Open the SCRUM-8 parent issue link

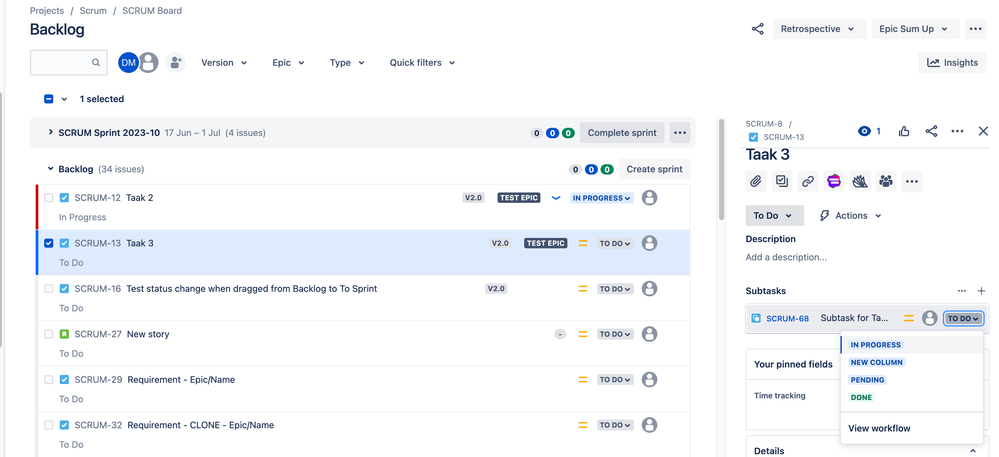tap(764, 124)
